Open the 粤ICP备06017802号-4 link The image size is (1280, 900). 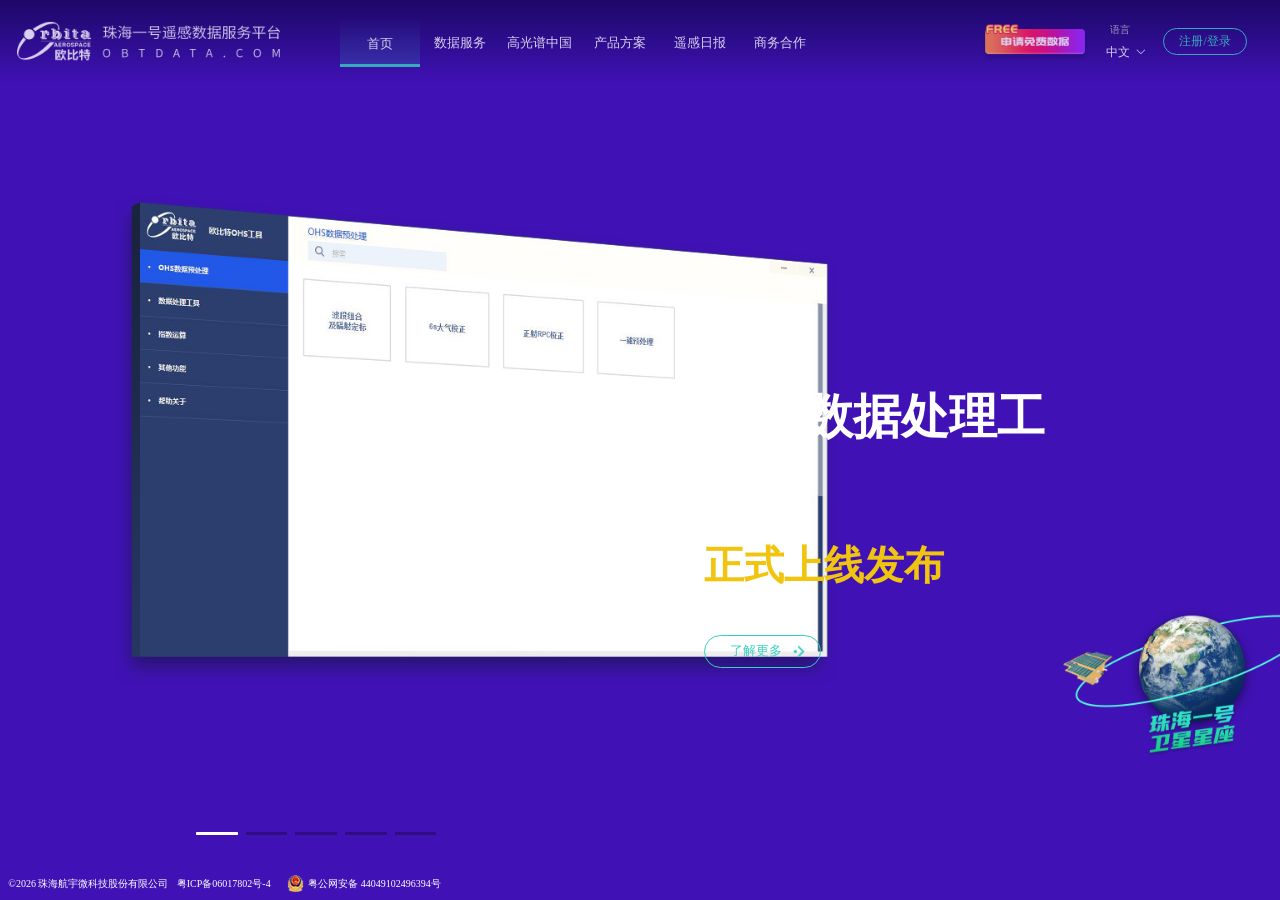coord(224,884)
